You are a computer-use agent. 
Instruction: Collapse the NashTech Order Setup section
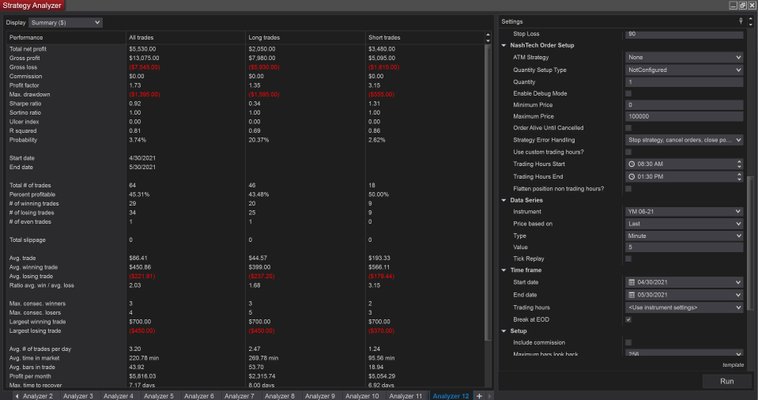[x=504, y=46]
